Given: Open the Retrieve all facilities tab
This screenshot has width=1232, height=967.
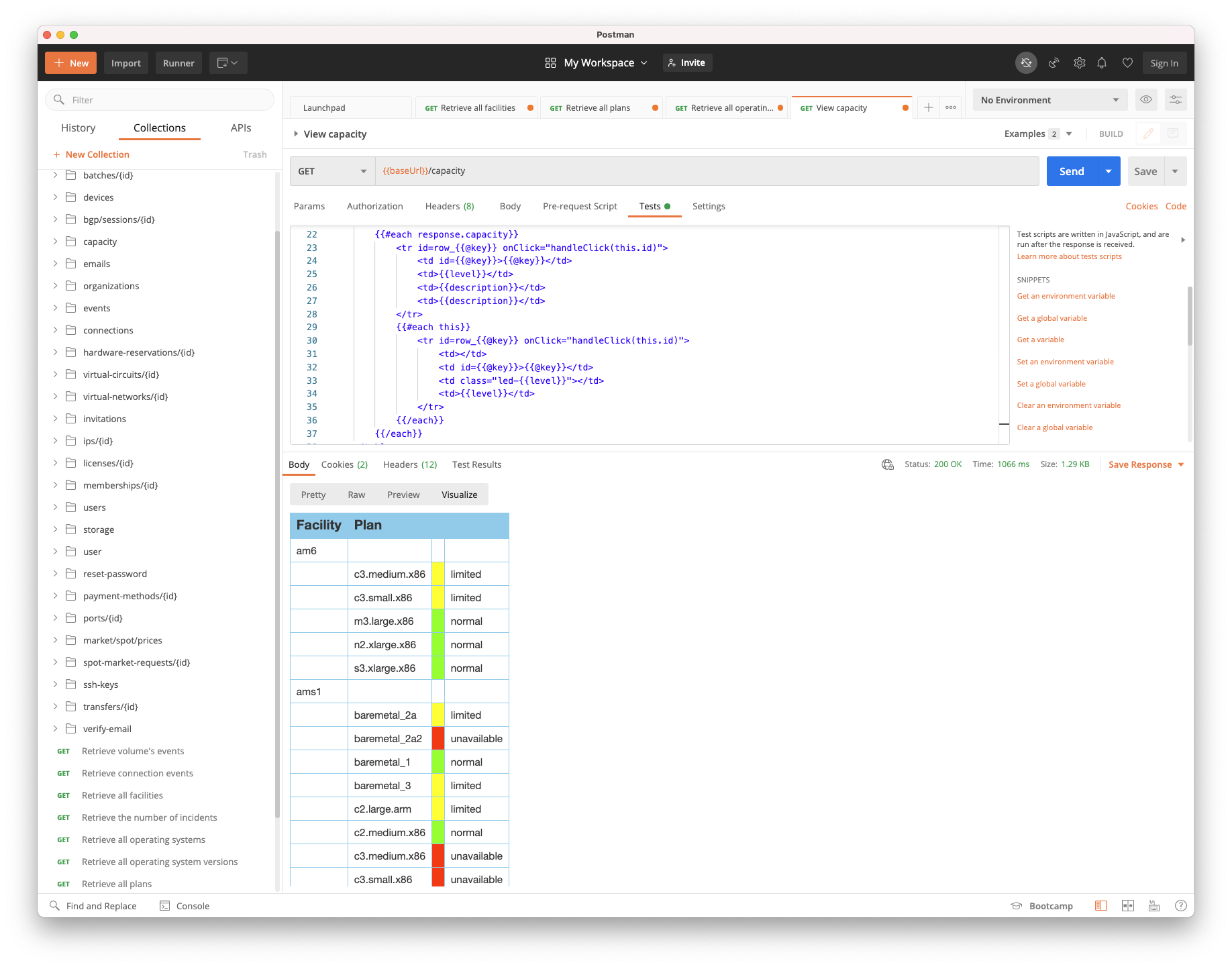Looking at the screenshot, I should [x=476, y=107].
